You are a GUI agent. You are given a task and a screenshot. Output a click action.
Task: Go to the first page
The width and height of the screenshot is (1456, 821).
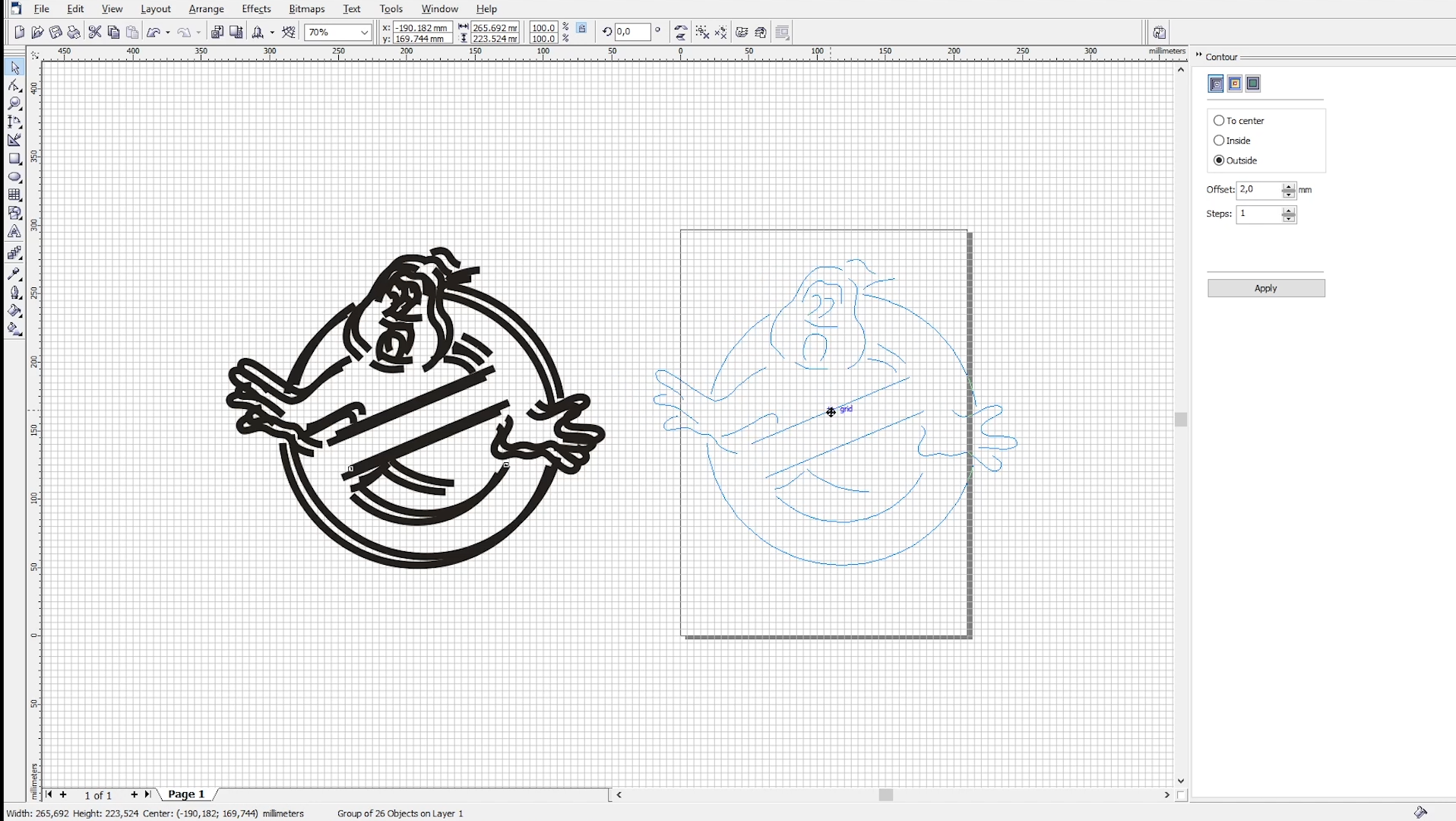coord(49,794)
